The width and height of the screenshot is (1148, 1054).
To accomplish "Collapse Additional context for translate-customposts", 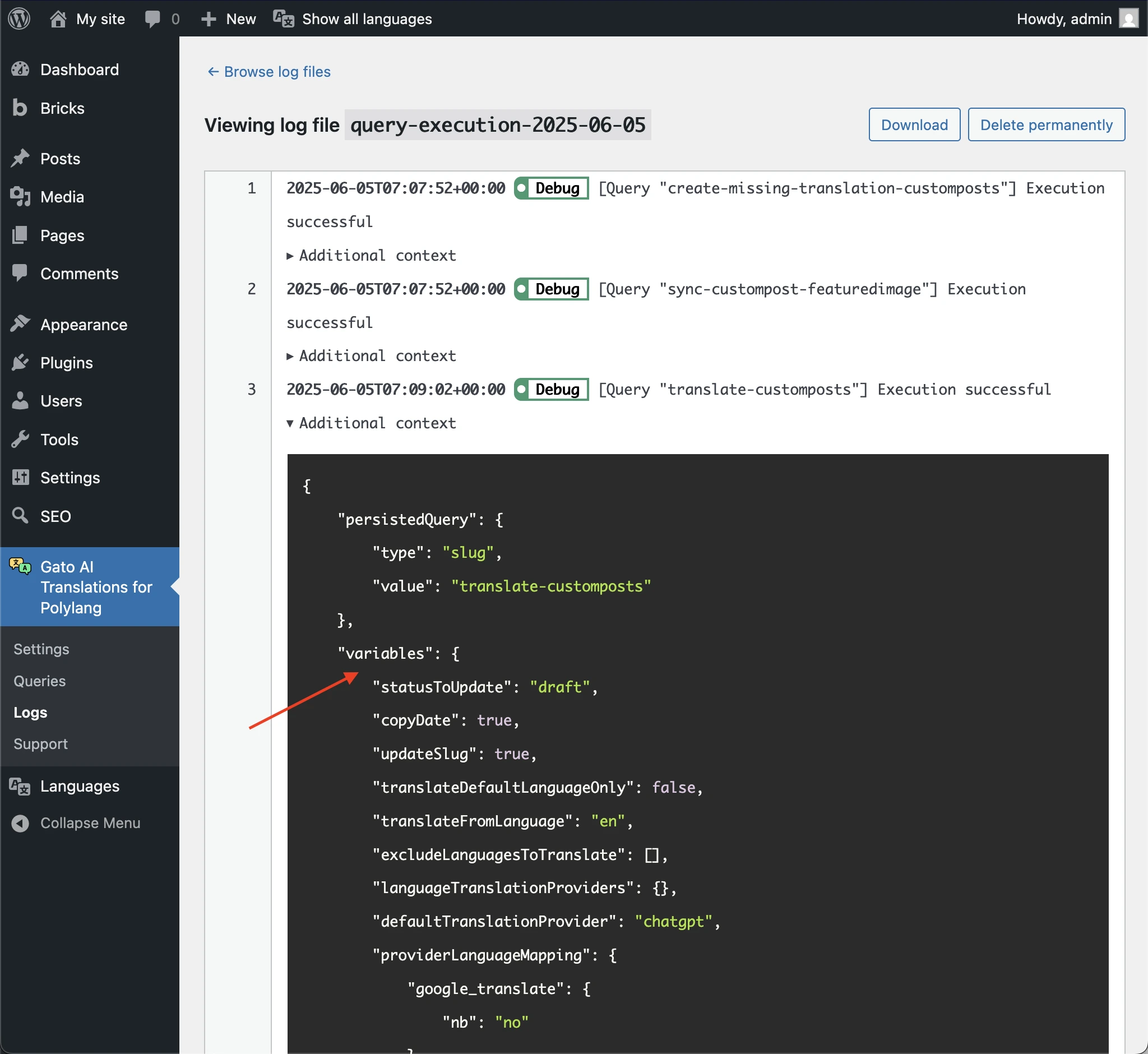I will click(371, 423).
